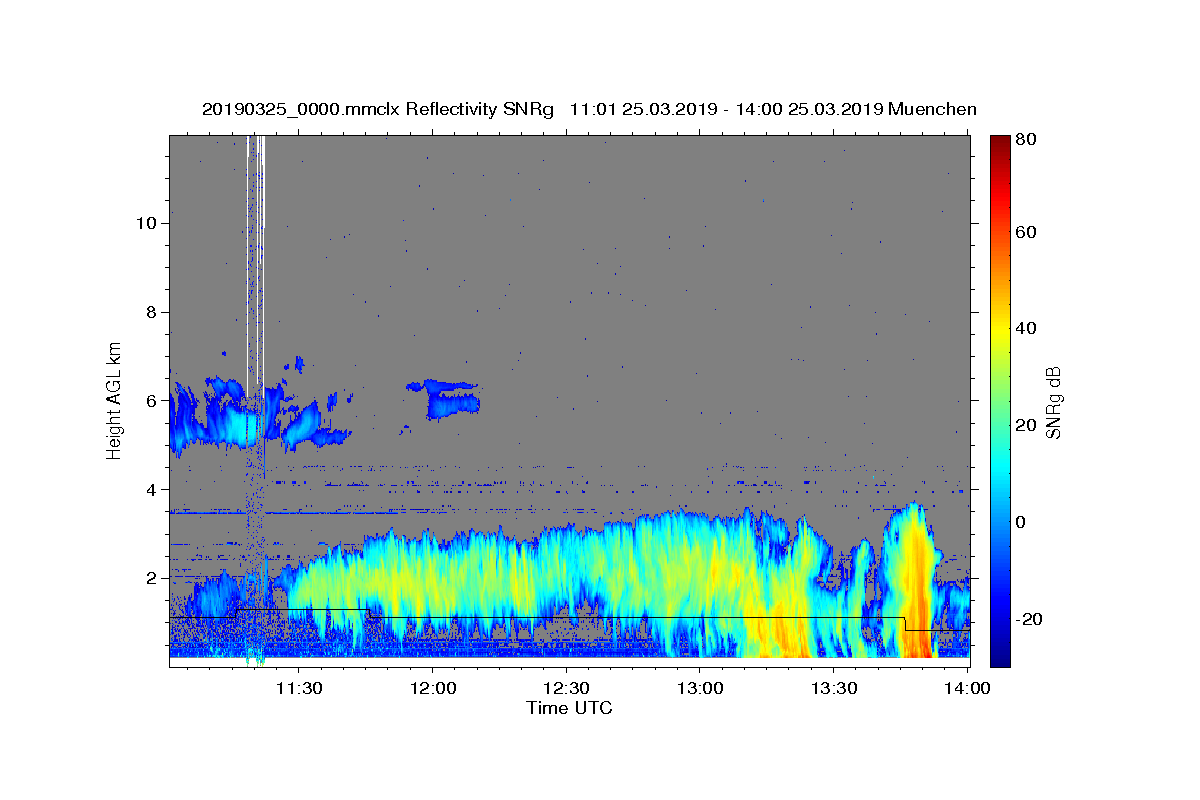Click the 13:30 time tick label
Viewport: 1200px width, 800px height.
[x=835, y=688]
